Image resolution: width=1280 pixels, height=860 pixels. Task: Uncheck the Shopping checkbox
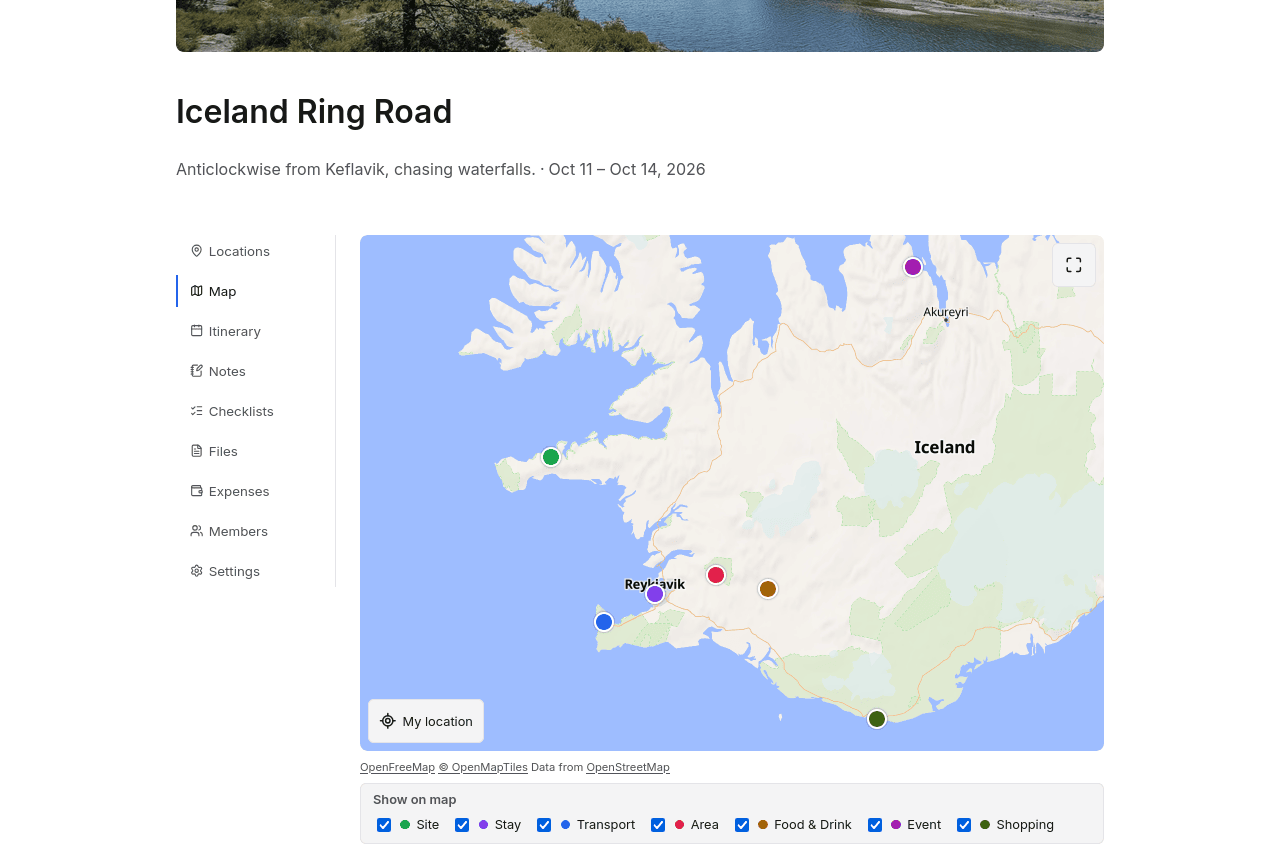[964, 825]
